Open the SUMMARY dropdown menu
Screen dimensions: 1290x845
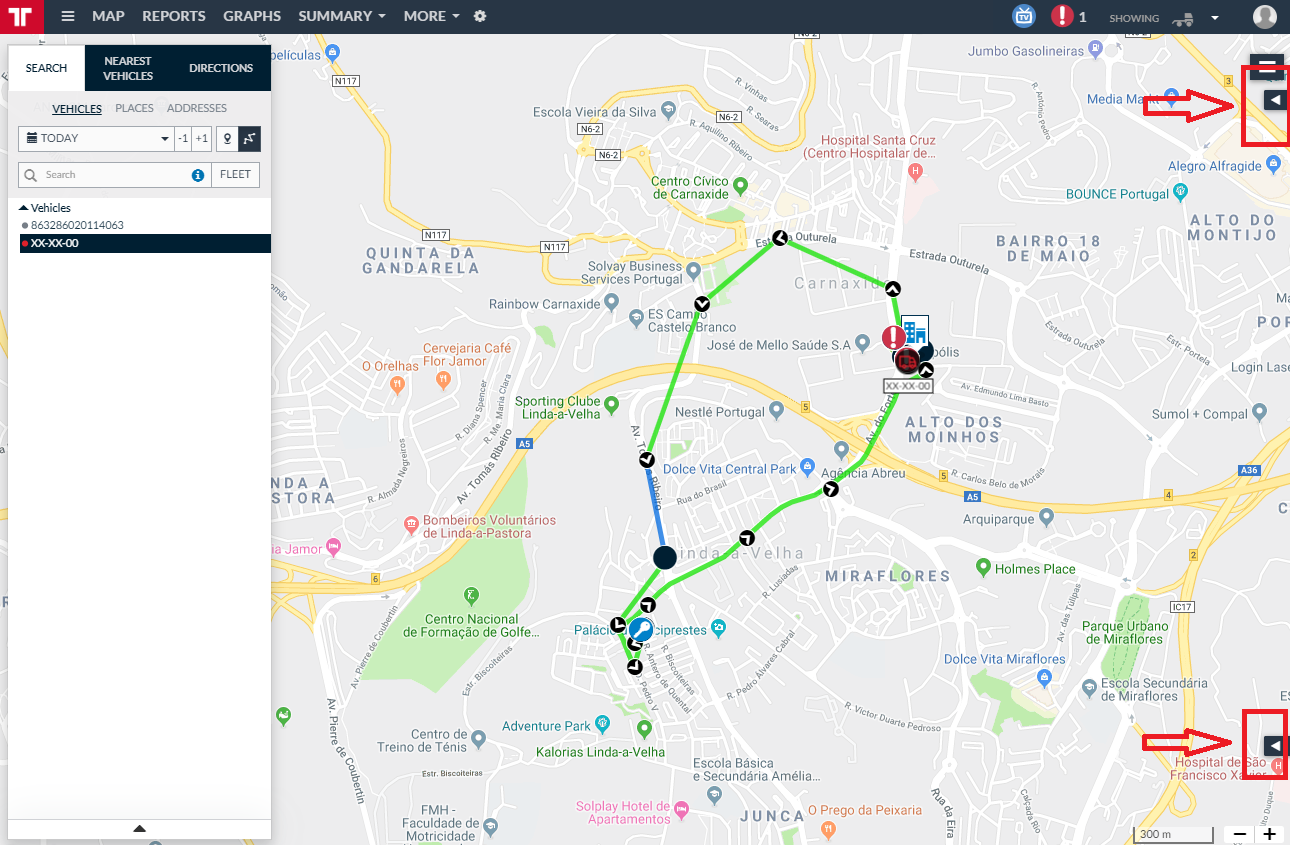point(342,16)
